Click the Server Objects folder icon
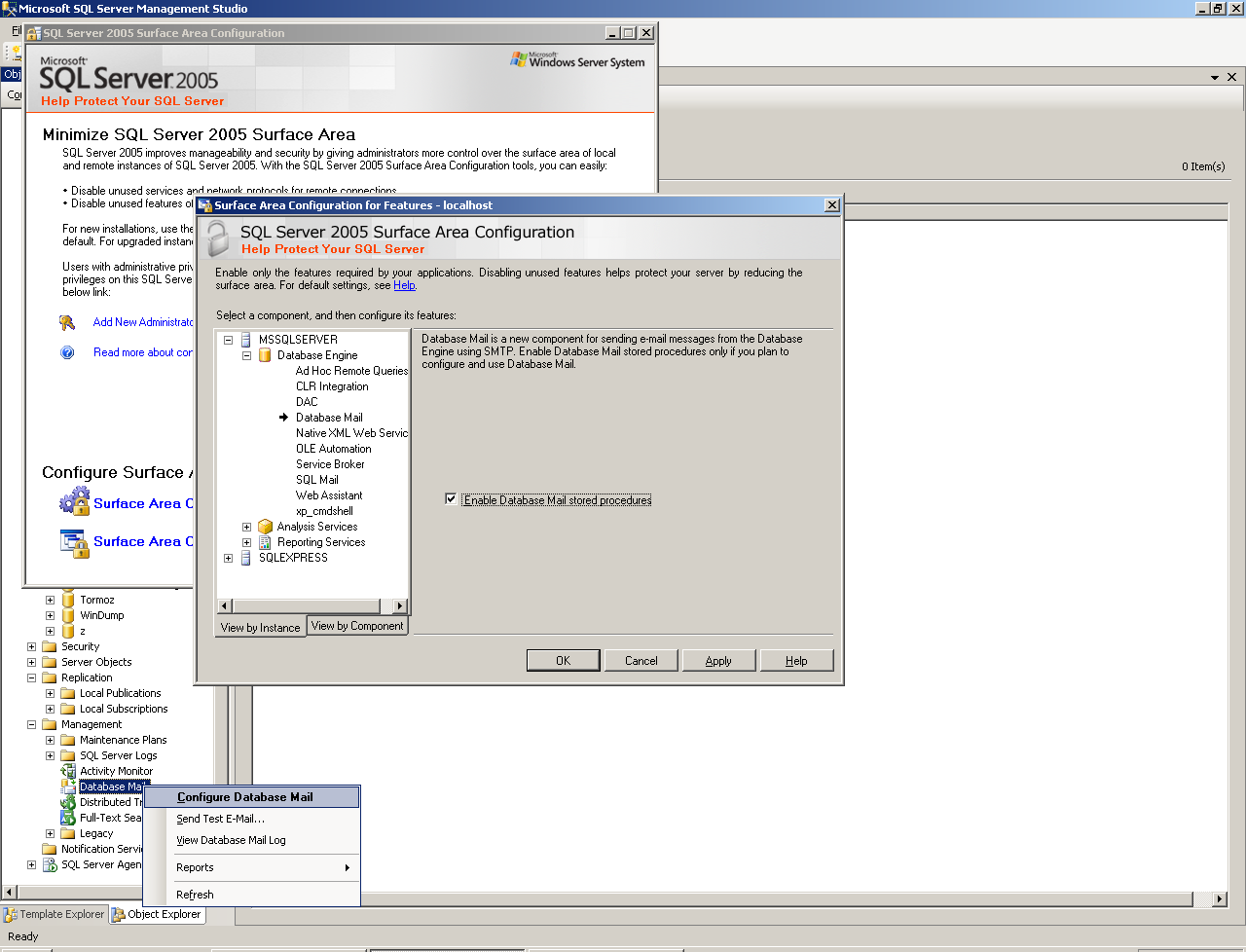 (50, 662)
